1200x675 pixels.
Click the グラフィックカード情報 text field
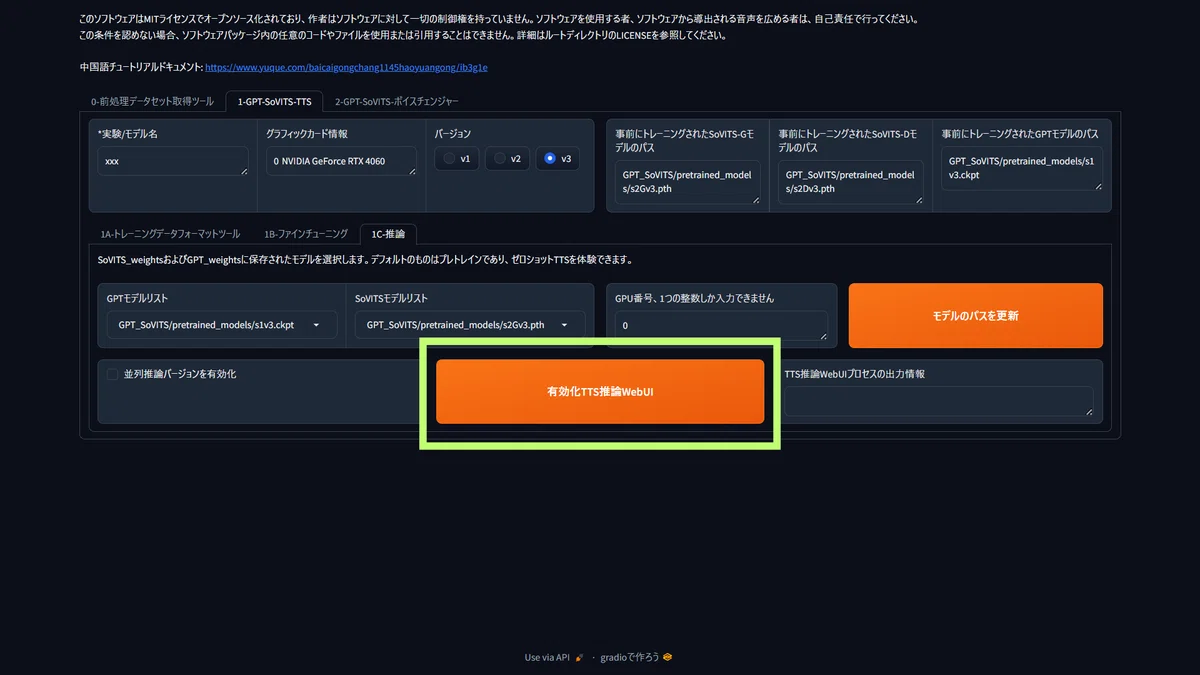[x=341, y=161]
